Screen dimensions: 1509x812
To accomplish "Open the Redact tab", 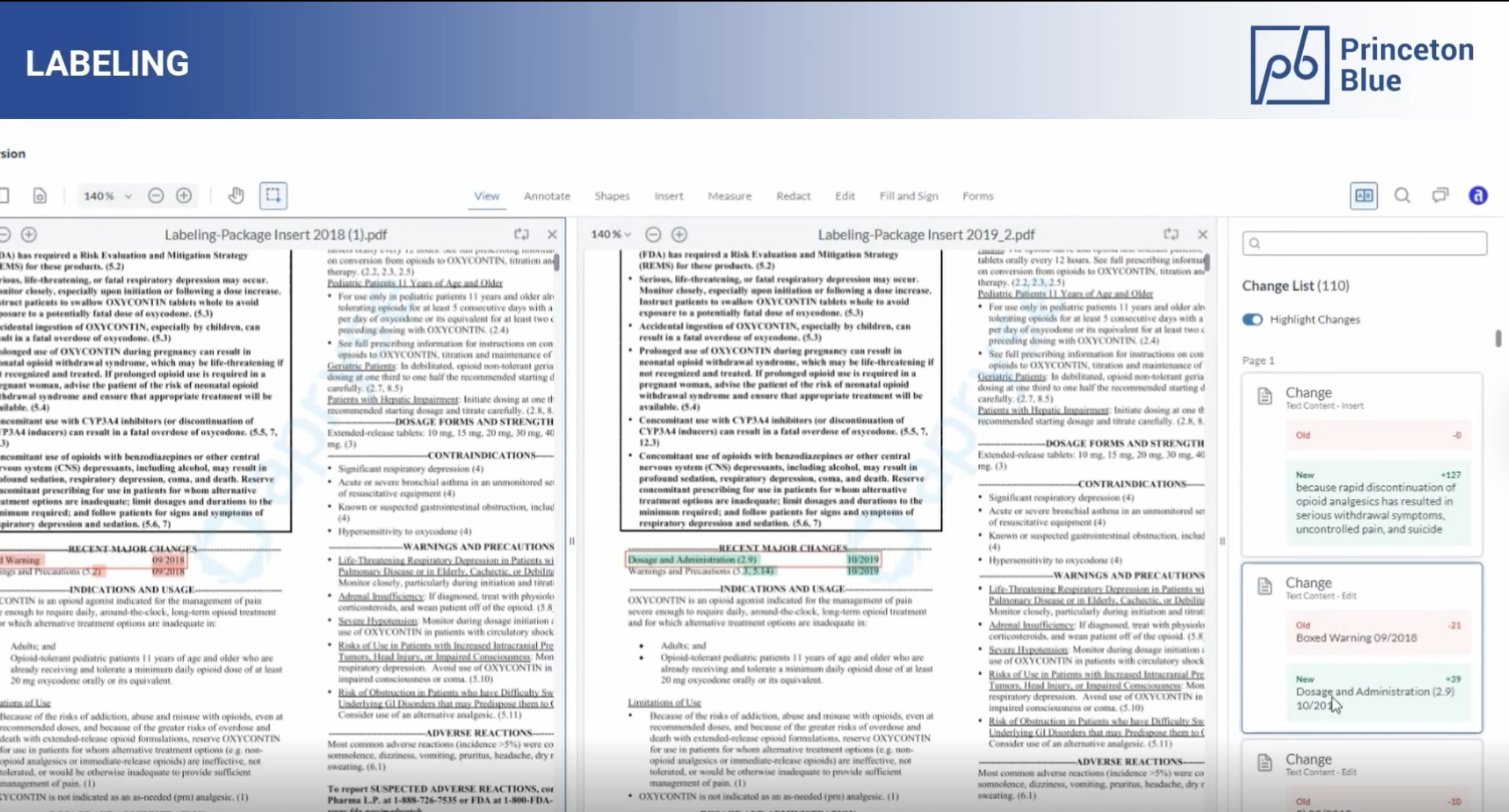I will tap(793, 196).
